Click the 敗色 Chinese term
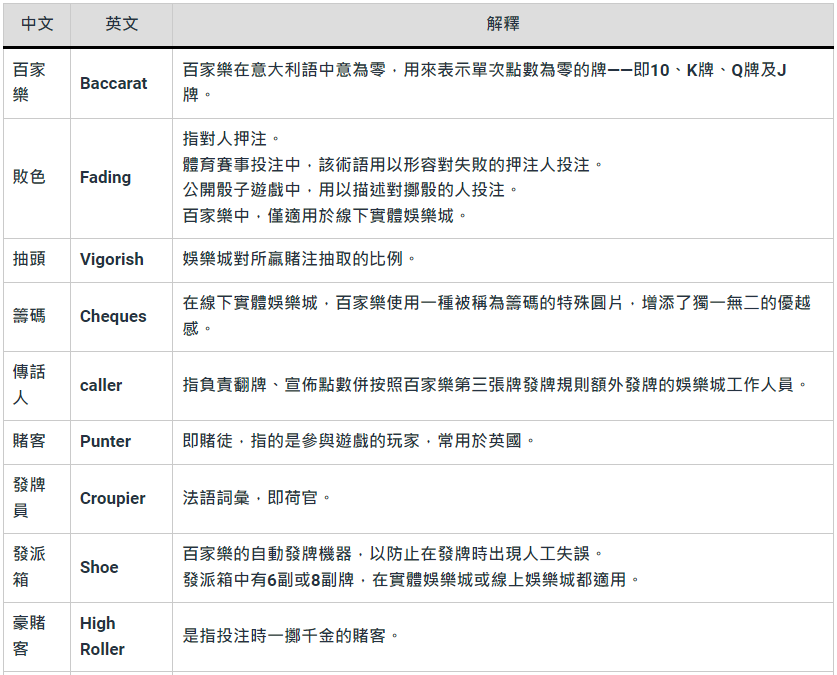 click(x=29, y=177)
